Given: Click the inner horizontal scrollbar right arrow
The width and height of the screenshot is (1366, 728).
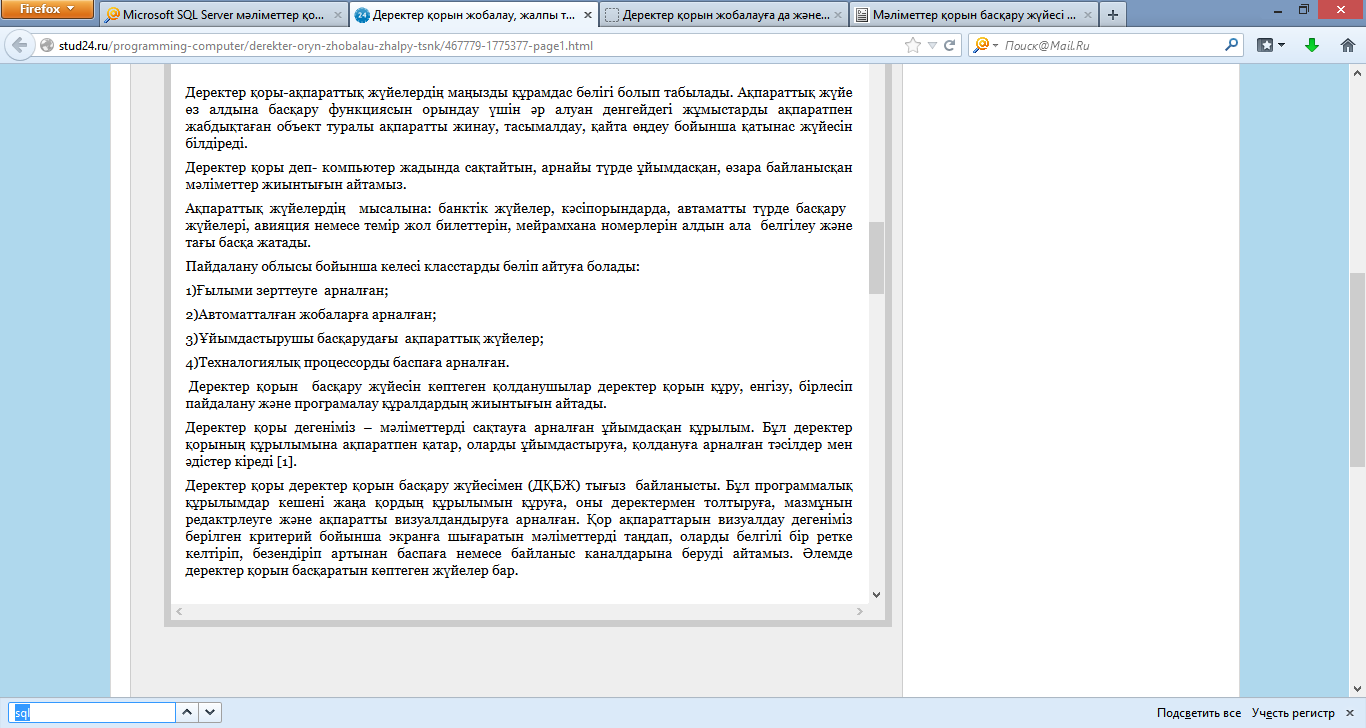Looking at the screenshot, I should point(860,611).
